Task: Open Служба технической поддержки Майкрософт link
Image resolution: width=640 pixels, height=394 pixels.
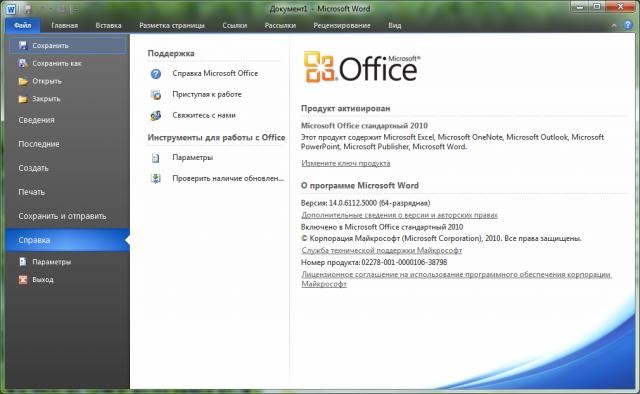Action: pyautogui.click(x=382, y=250)
